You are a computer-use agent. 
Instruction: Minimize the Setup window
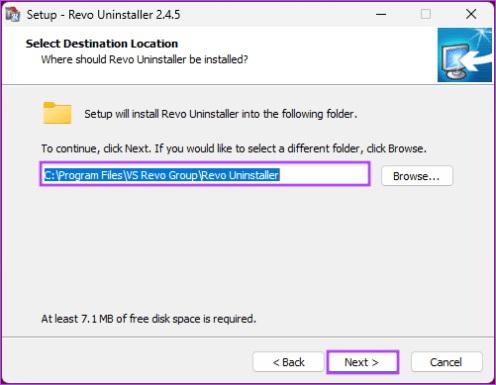coord(381,14)
